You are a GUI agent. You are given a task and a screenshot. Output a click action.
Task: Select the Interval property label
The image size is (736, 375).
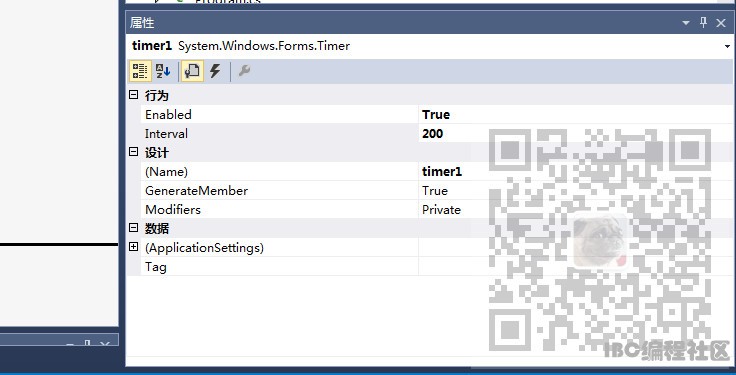pyautogui.click(x=166, y=134)
